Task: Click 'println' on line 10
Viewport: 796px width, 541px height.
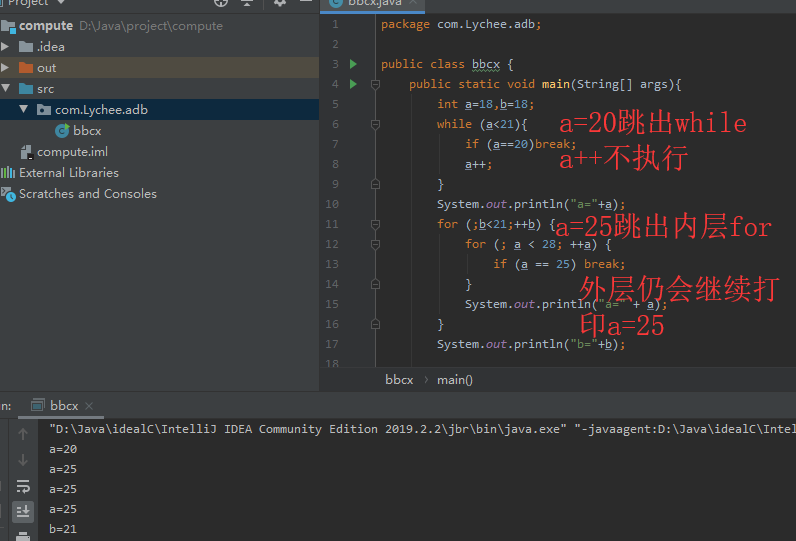Action: [538, 204]
